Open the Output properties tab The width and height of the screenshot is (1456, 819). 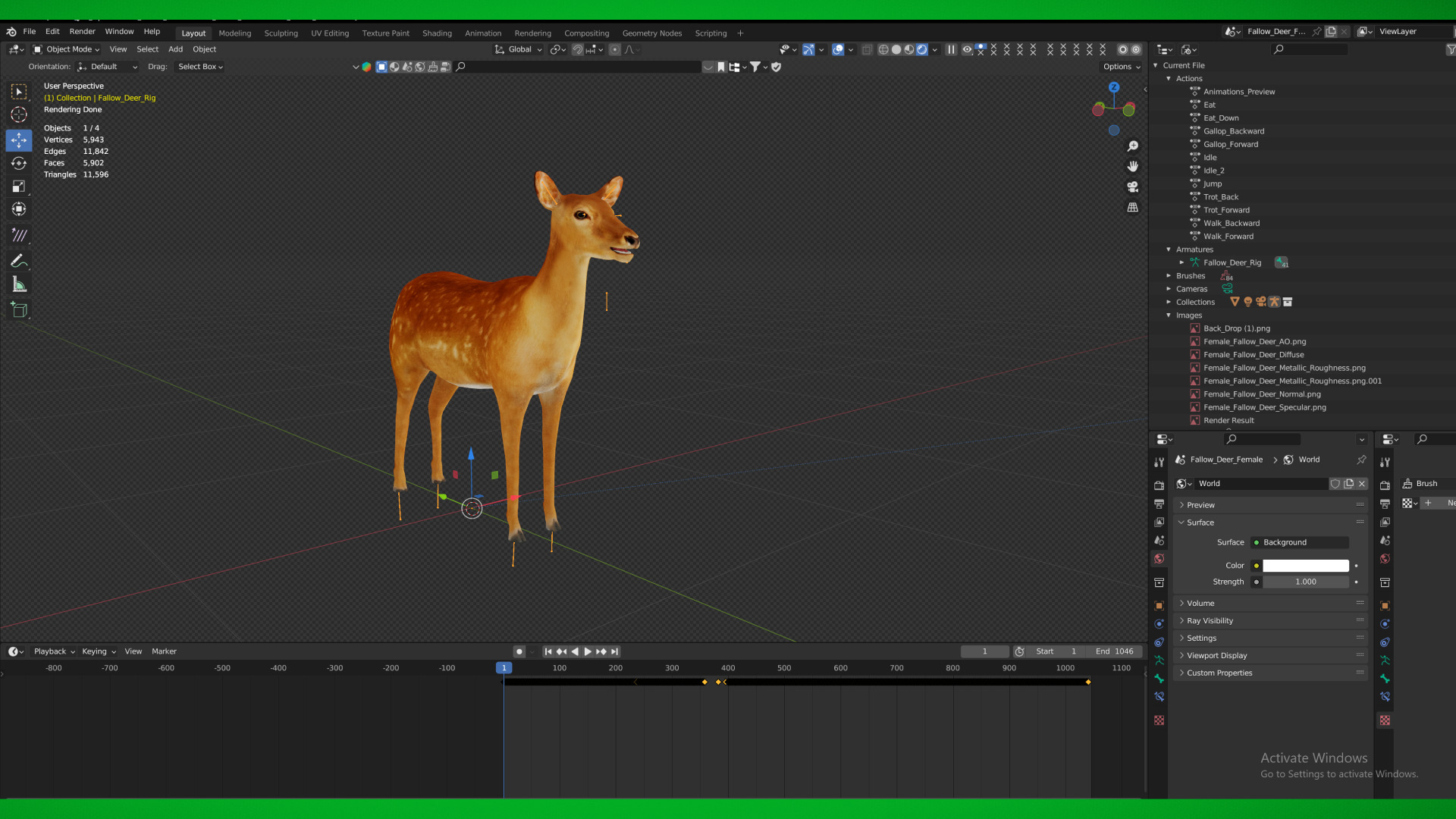coord(1159,504)
